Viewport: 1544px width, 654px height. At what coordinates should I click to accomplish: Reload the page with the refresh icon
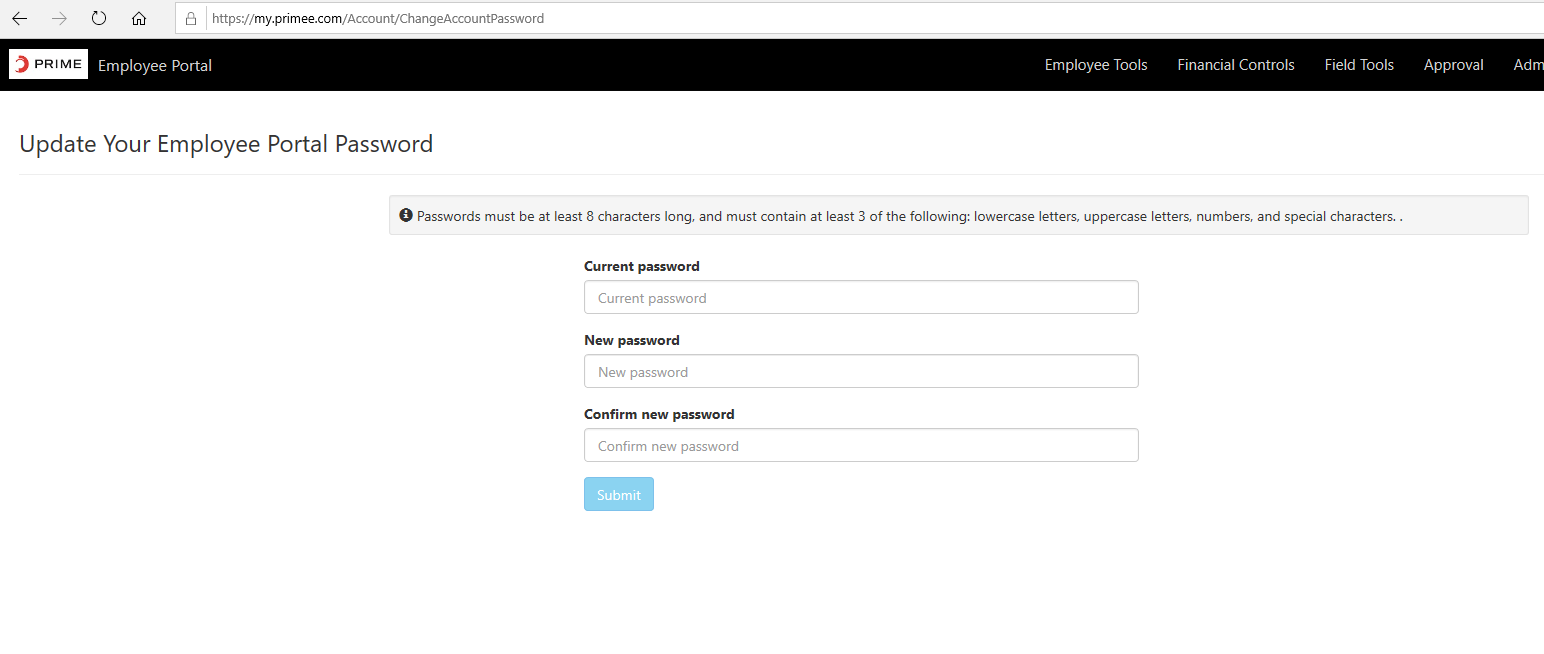point(98,19)
